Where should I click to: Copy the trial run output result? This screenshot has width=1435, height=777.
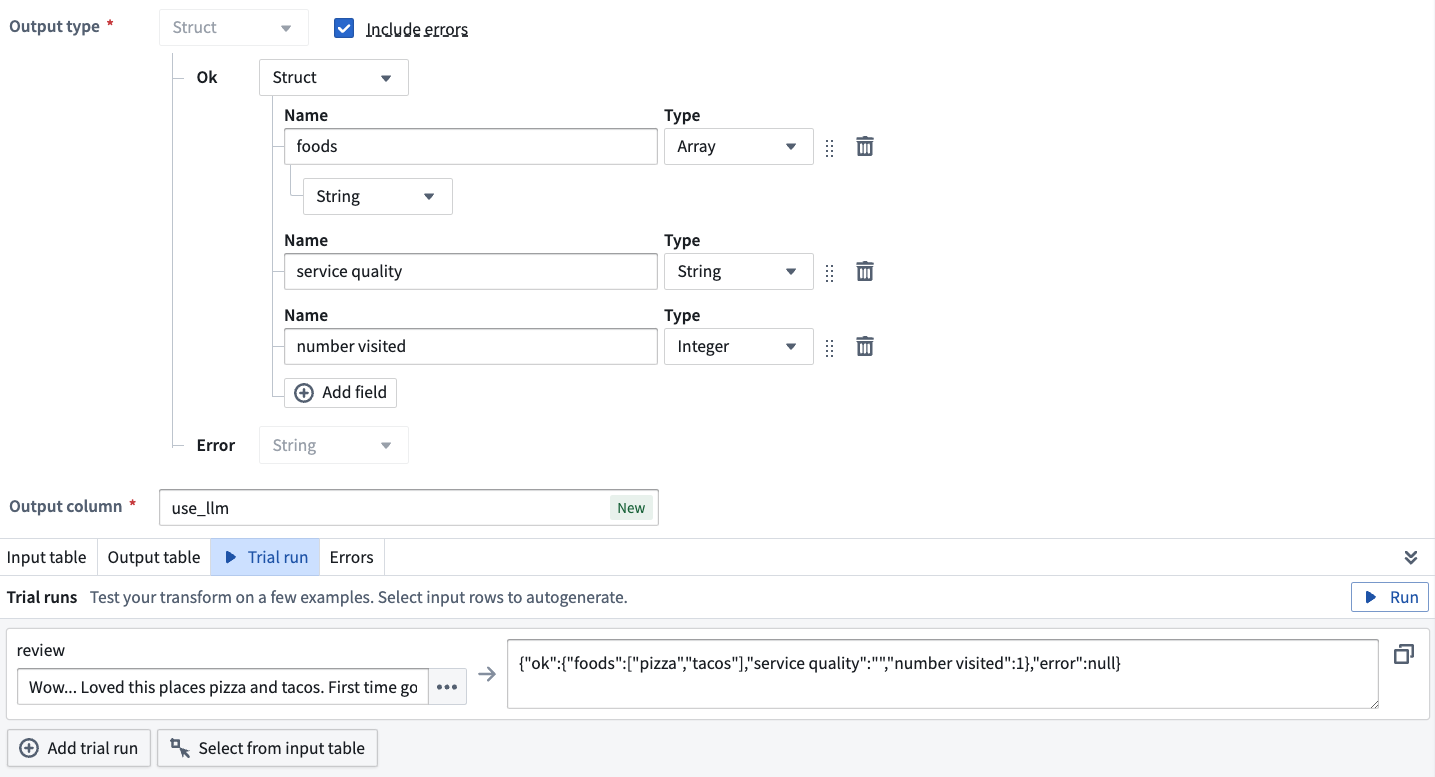(x=1404, y=655)
